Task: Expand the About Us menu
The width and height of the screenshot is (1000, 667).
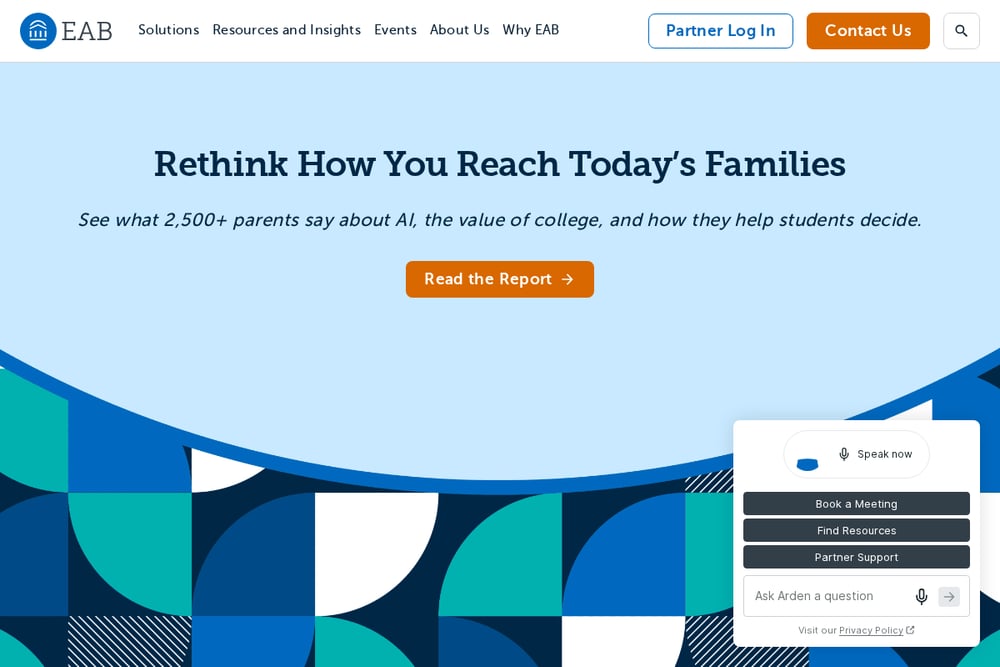Action: tap(459, 30)
